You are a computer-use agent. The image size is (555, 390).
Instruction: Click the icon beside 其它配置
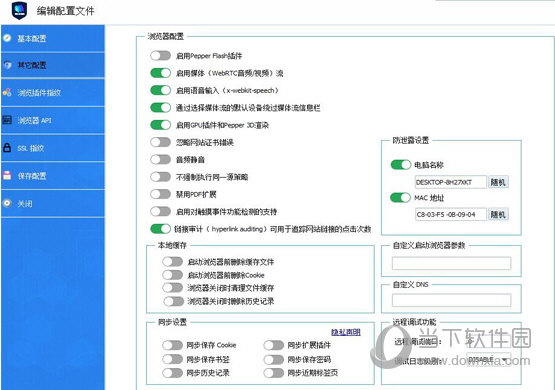[7, 65]
